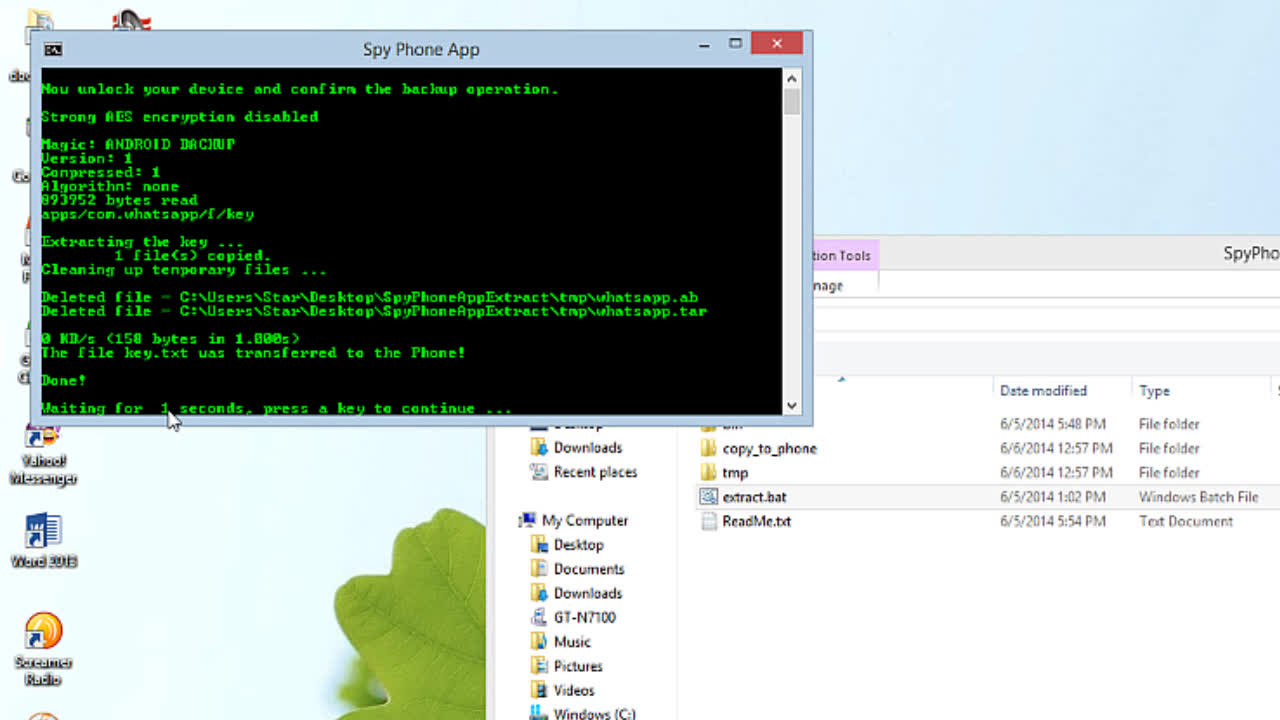
Task: Click the 6/5/2014 5:54 PM date for ReadMe.txt
Action: click(x=1053, y=521)
